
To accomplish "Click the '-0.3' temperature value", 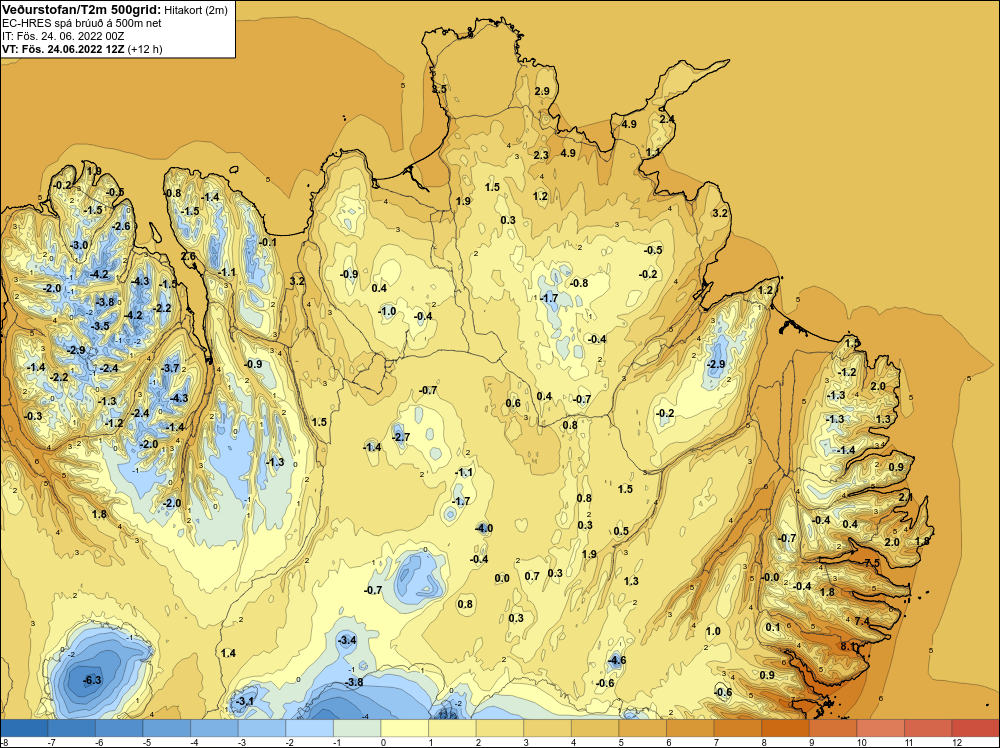I will [x=33, y=416].
